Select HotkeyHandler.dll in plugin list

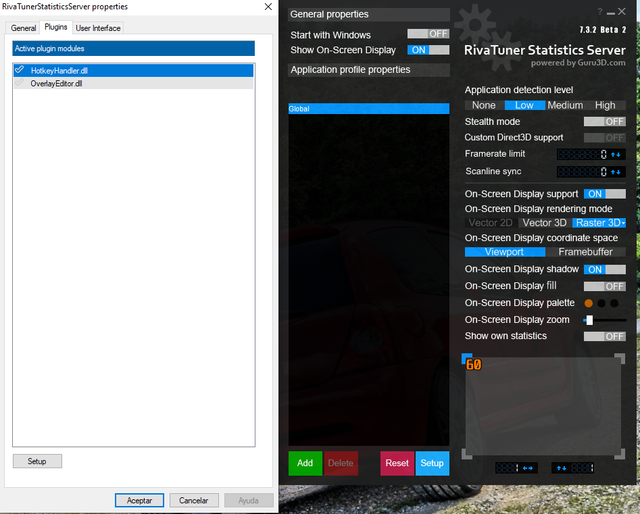point(133,70)
